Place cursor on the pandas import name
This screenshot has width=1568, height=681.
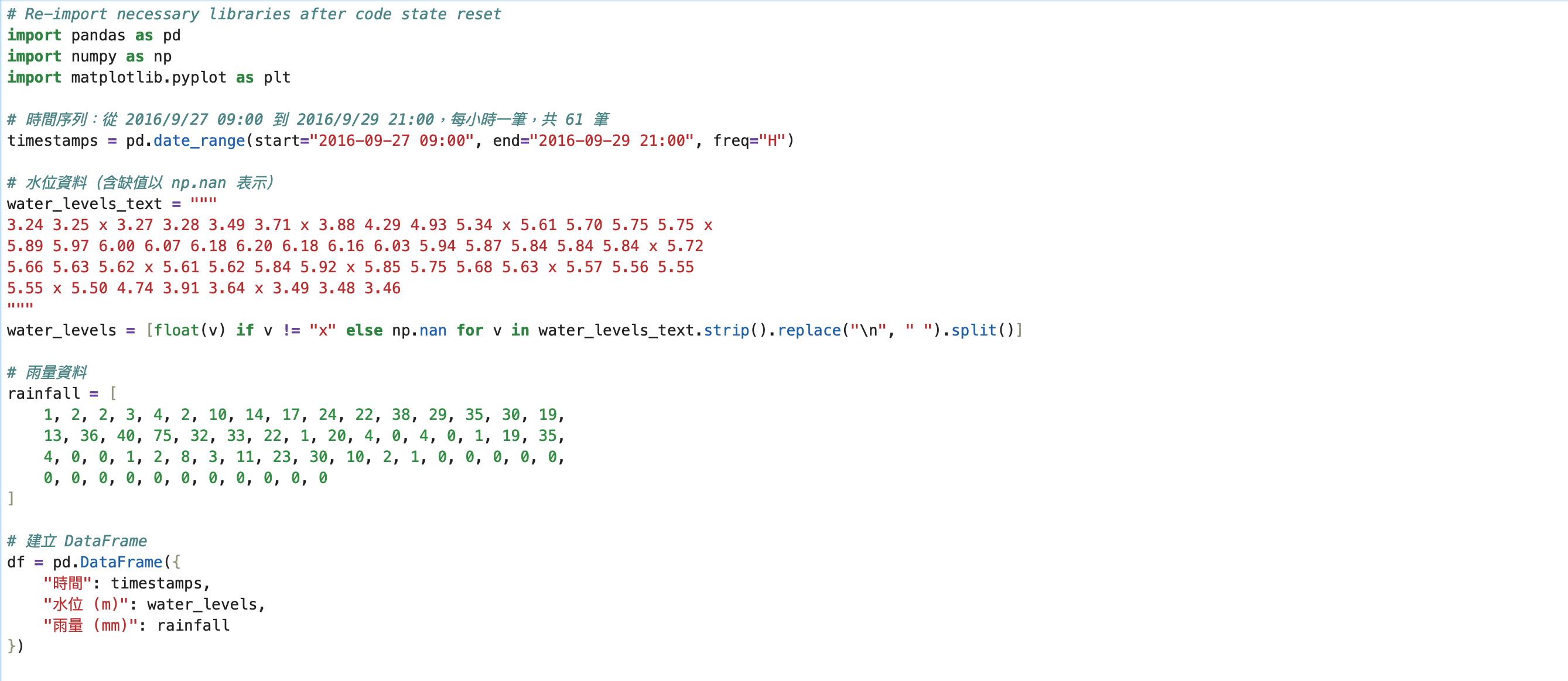[97, 35]
